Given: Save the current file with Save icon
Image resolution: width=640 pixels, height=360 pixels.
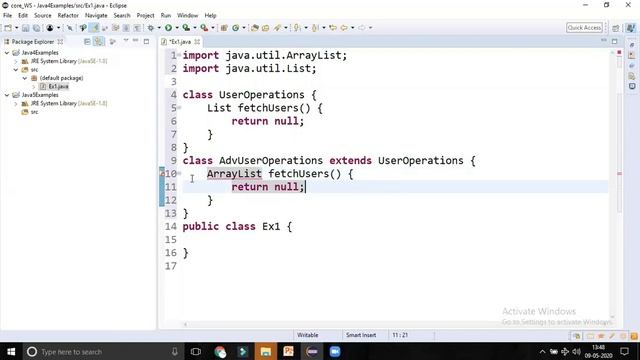Looking at the screenshot, I should point(25,28).
